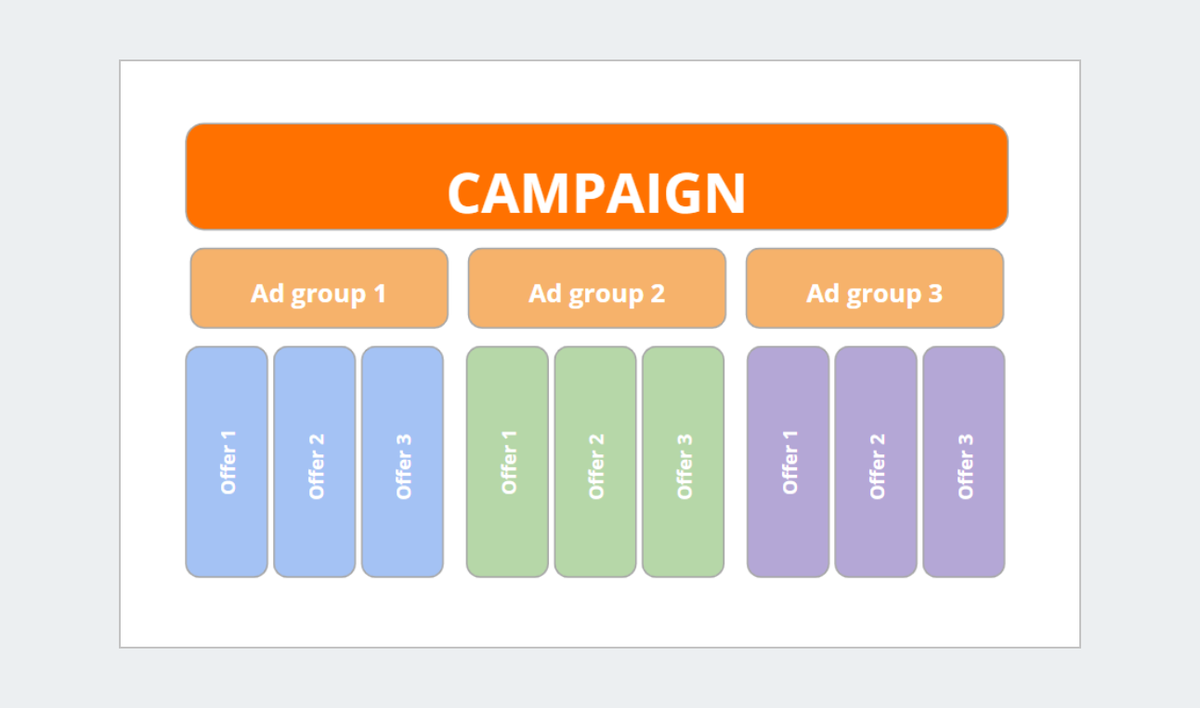Click green Offer 1 block
Image resolution: width=1200 pixels, height=708 pixels.
[508, 462]
